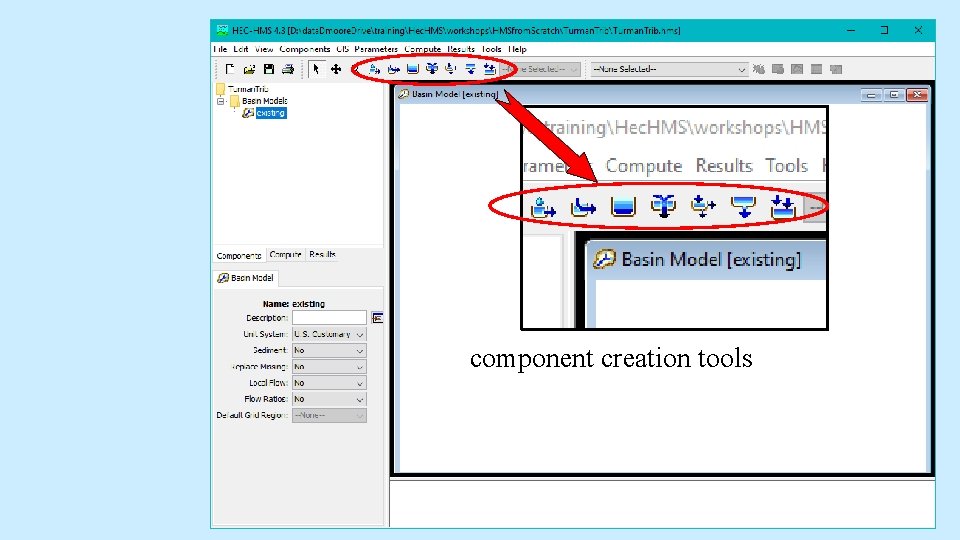Open the Unit System dropdown

pos(329,334)
